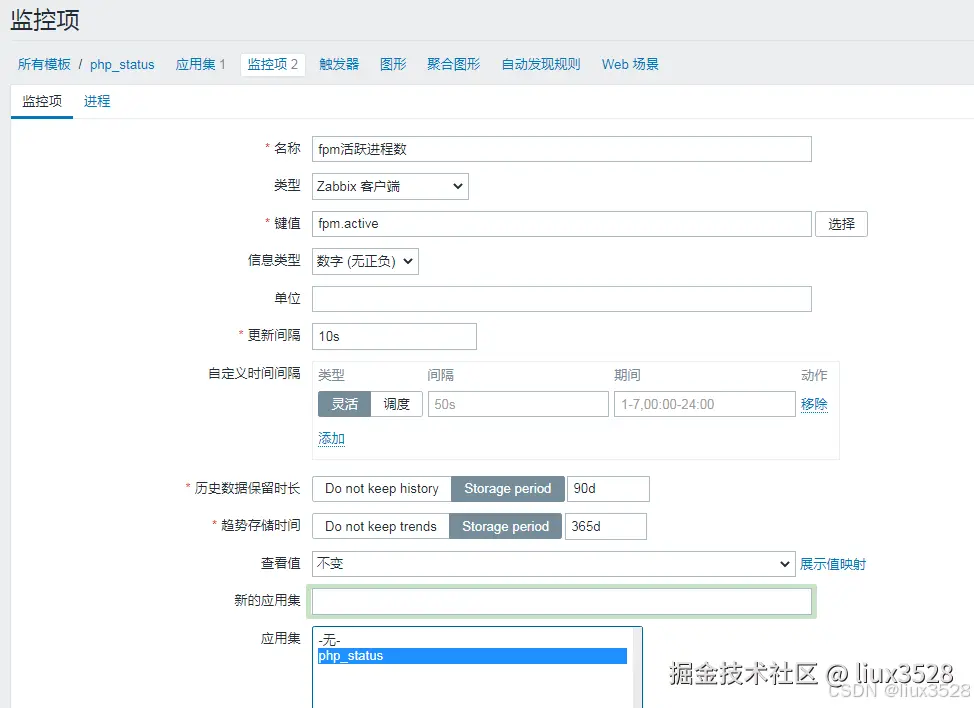Go to 应用集 section
Image resolution: width=974 pixels, height=708 pixels.
click(x=200, y=65)
